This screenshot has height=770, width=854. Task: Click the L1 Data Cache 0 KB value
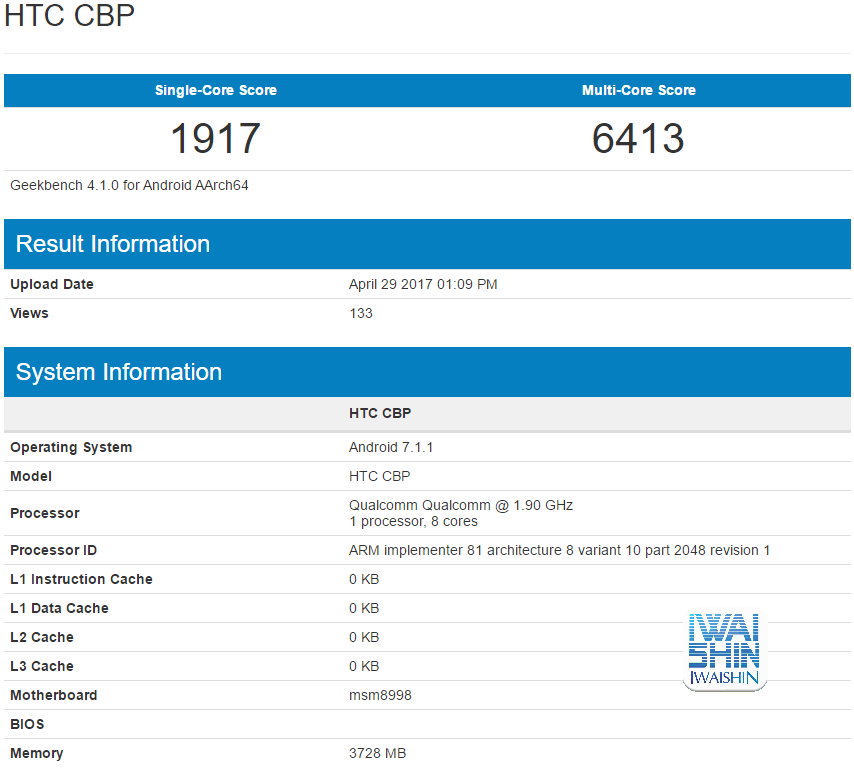tap(364, 608)
